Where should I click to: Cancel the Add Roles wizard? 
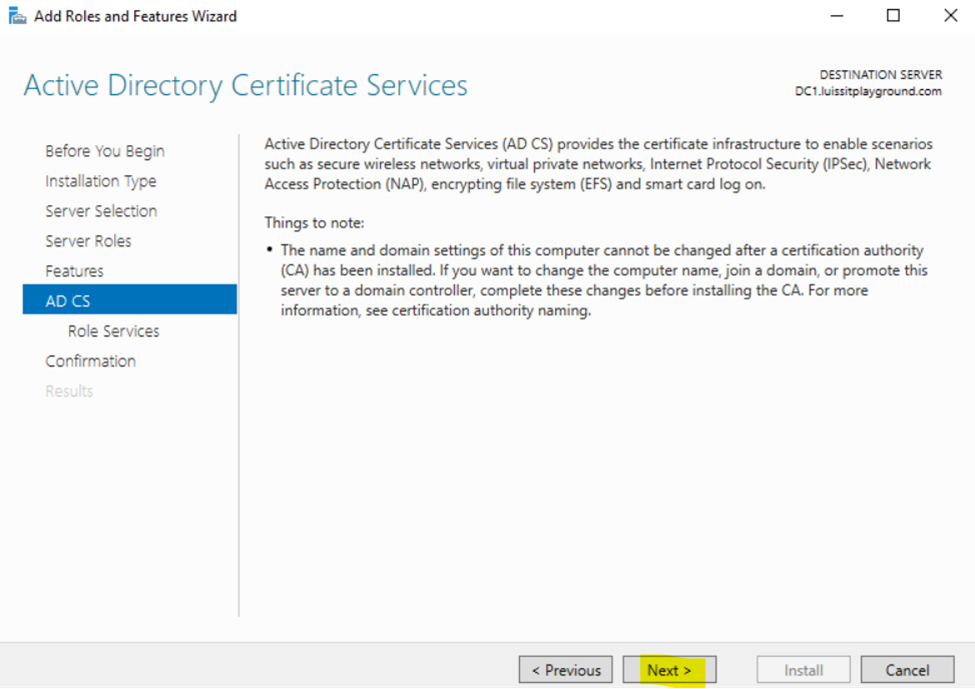907,670
